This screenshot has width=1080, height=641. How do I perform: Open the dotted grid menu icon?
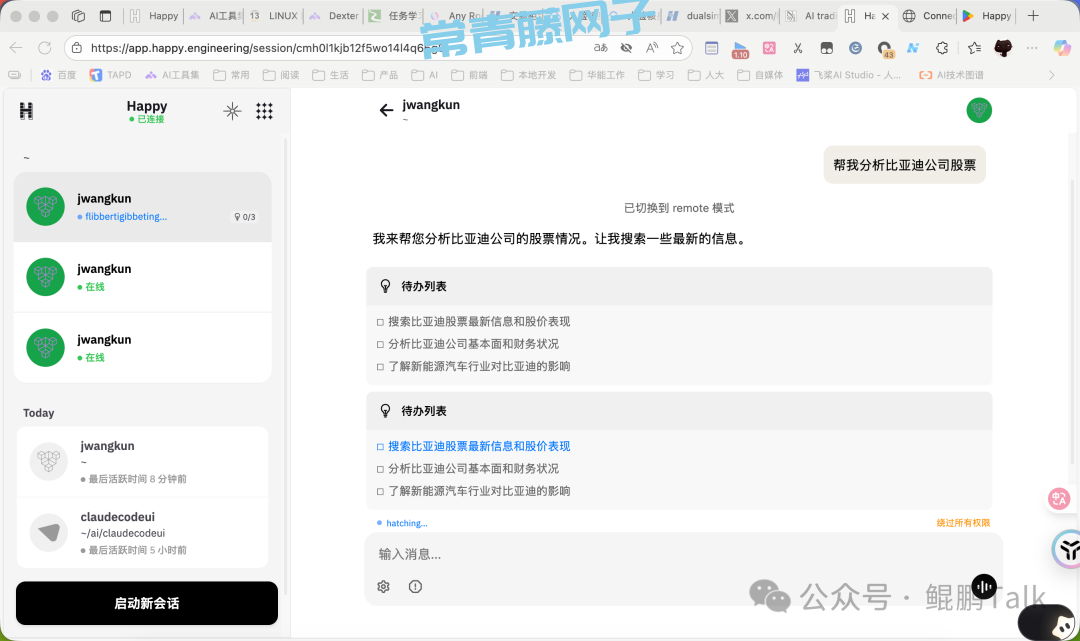click(x=264, y=111)
